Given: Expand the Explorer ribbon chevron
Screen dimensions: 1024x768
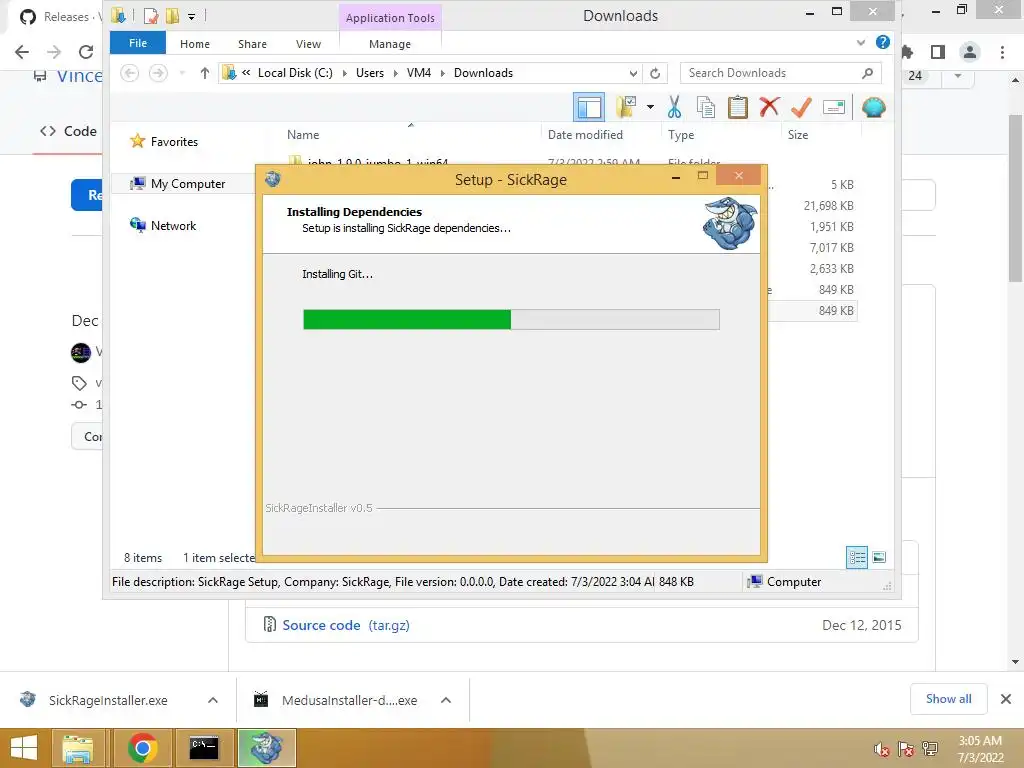Looking at the screenshot, I should [x=861, y=42].
